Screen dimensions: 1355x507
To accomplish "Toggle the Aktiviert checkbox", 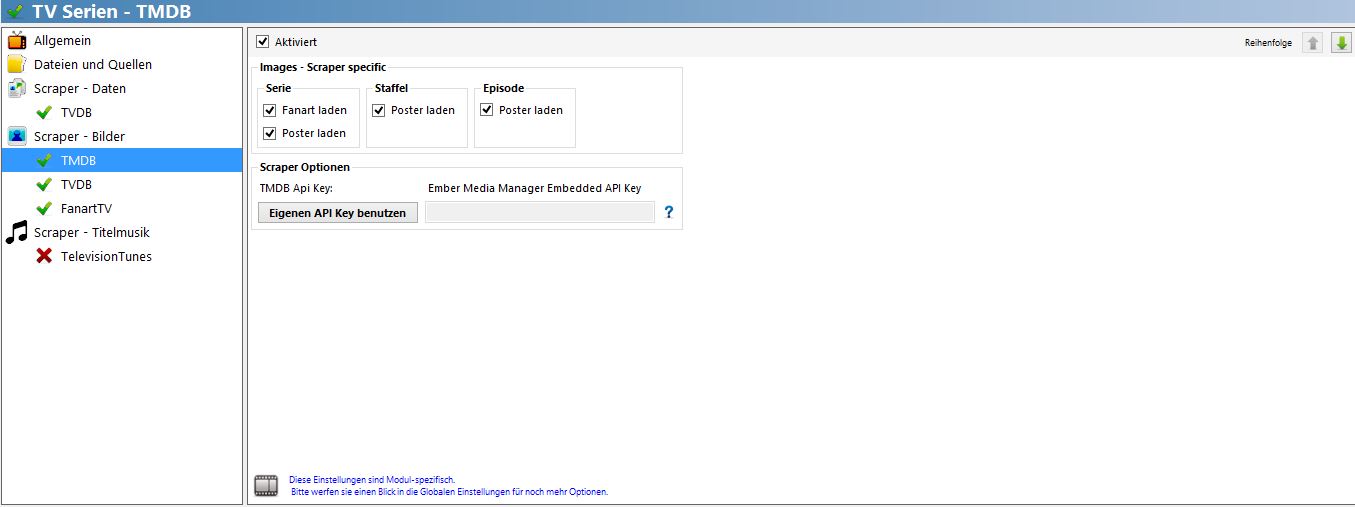I will pos(263,42).
